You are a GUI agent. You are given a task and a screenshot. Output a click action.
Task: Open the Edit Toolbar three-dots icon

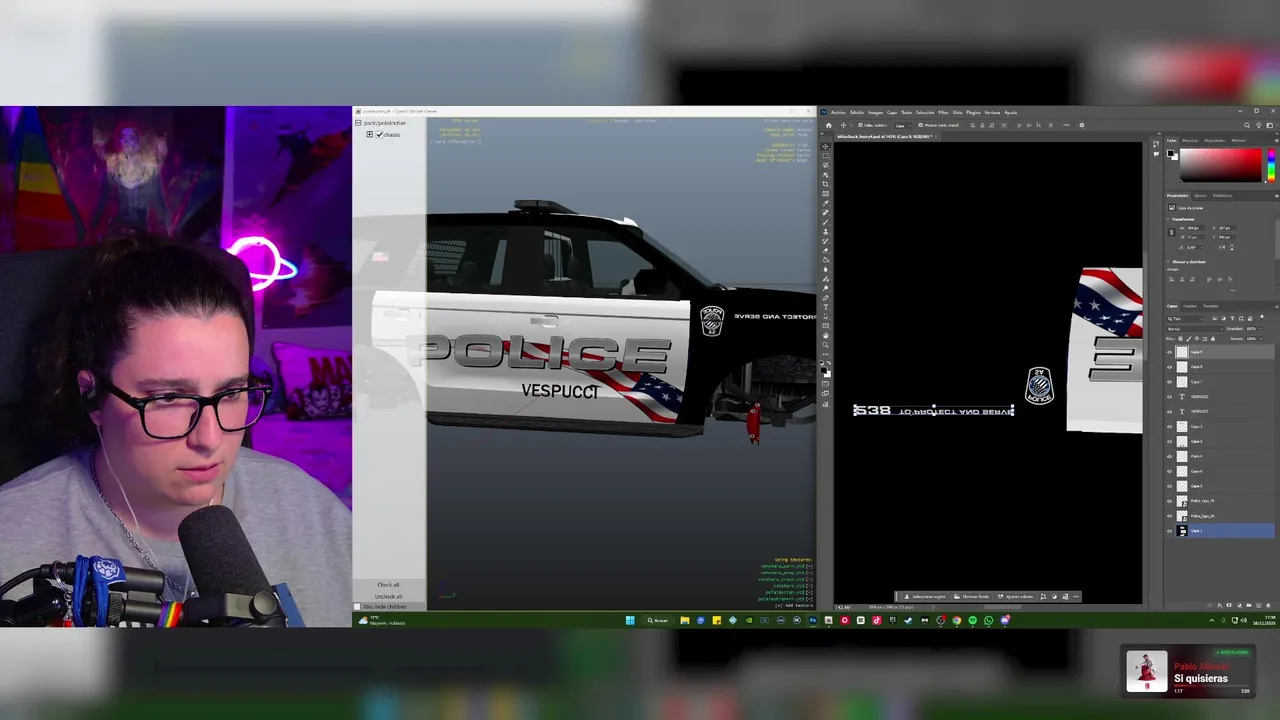[x=825, y=354]
